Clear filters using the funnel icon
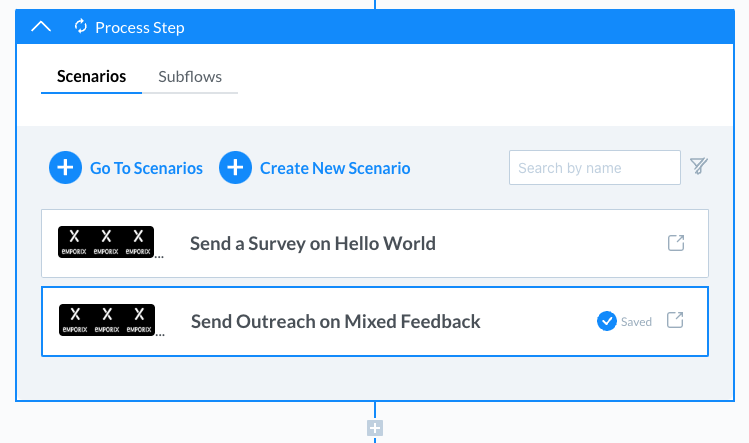 click(x=699, y=166)
